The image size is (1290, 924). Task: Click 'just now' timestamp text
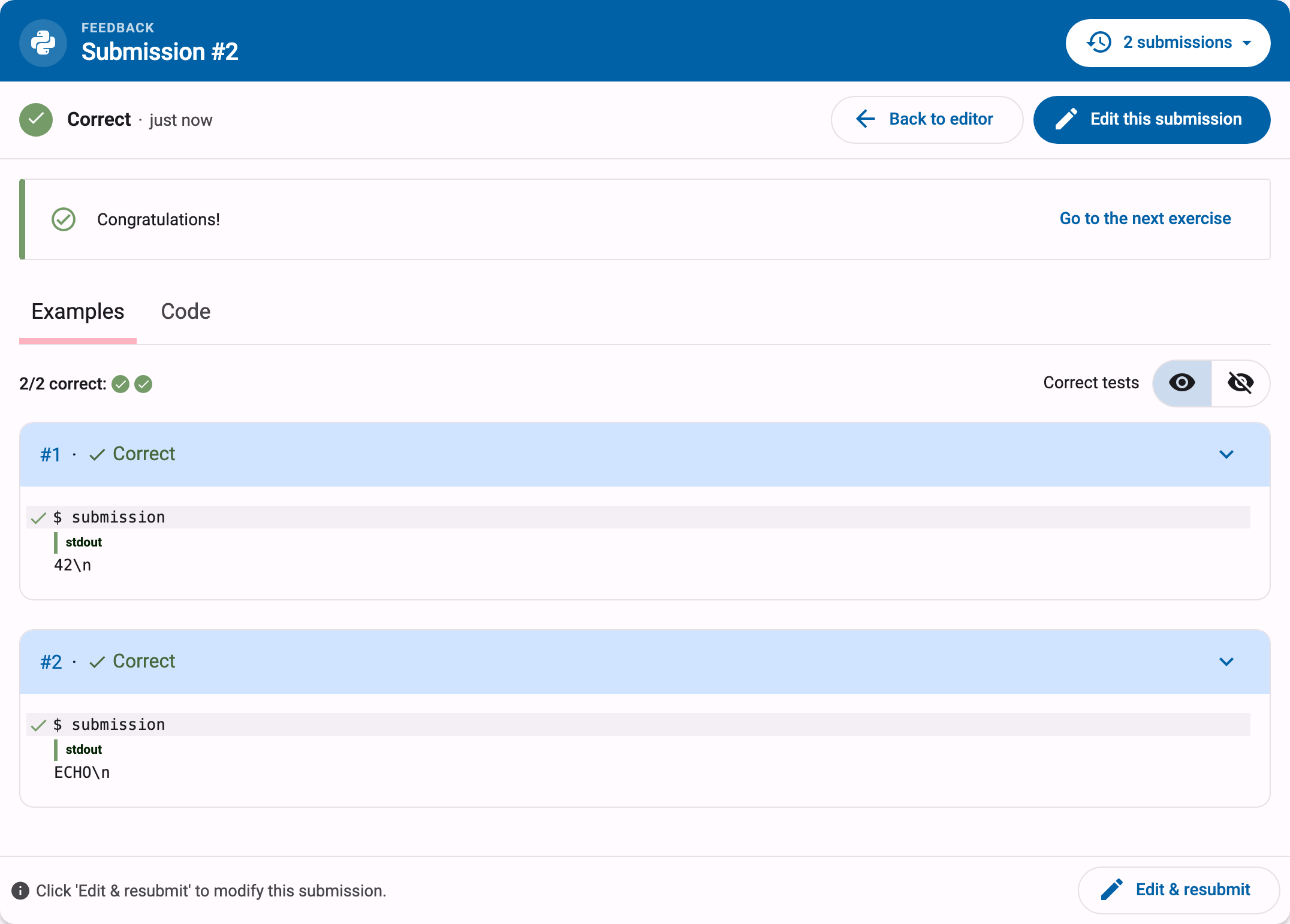[181, 120]
